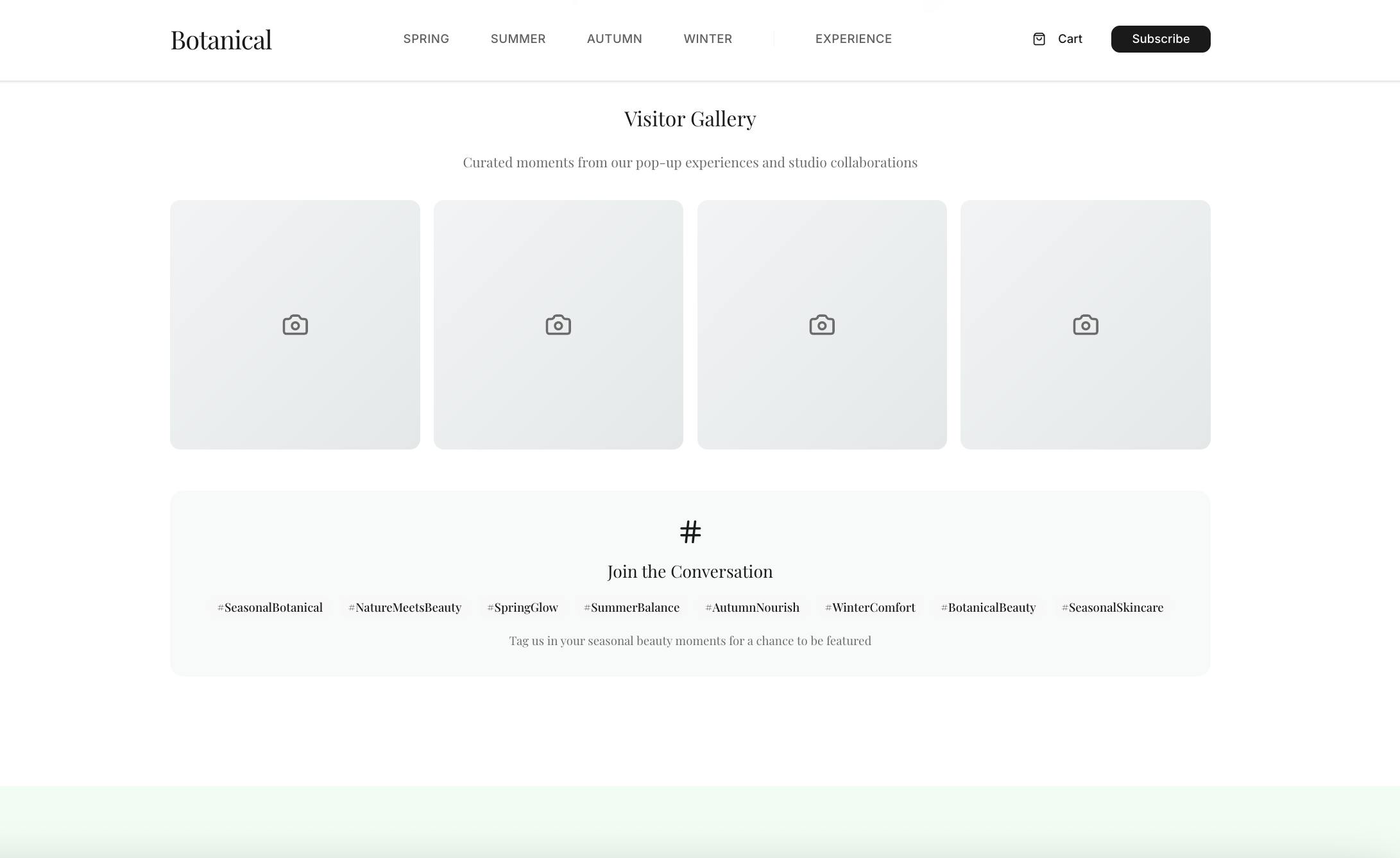Click the Visitor Gallery heading
The image size is (1400, 858).
690,119
